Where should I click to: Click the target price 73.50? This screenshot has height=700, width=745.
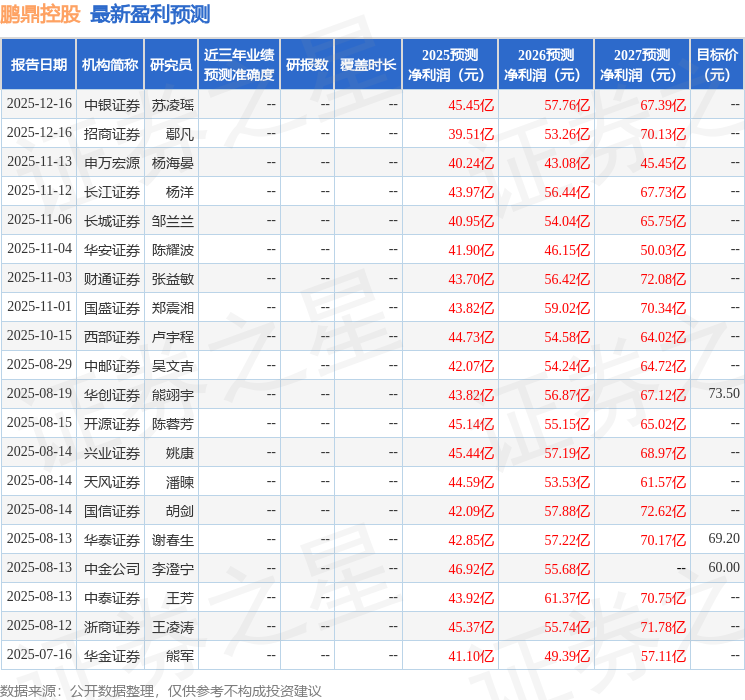pyautogui.click(x=724, y=393)
